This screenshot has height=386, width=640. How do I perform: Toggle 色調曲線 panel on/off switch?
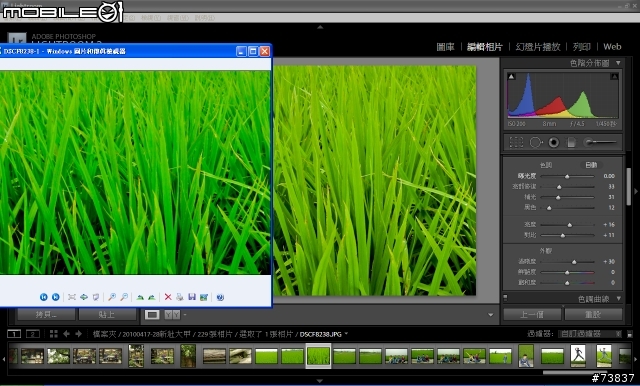pyautogui.click(x=505, y=297)
